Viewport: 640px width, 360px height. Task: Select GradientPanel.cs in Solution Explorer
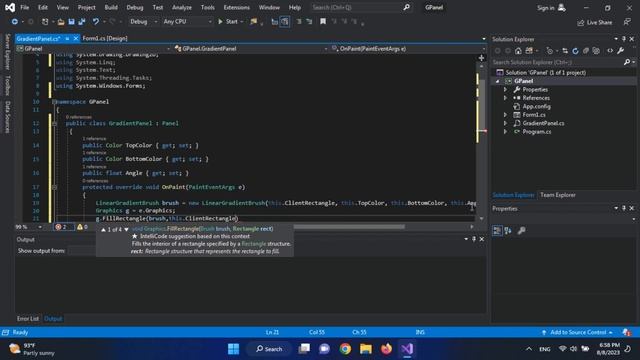click(543, 123)
